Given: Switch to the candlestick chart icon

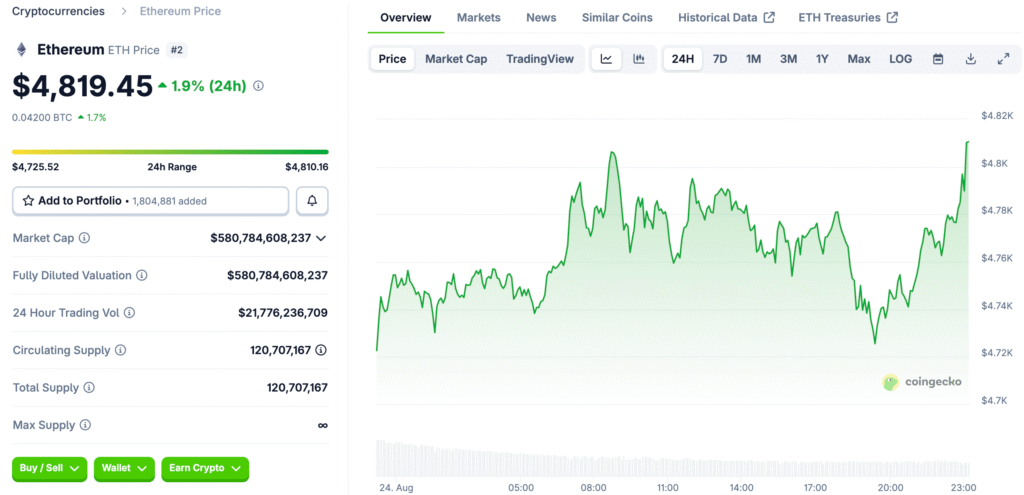Looking at the screenshot, I should [x=639, y=59].
